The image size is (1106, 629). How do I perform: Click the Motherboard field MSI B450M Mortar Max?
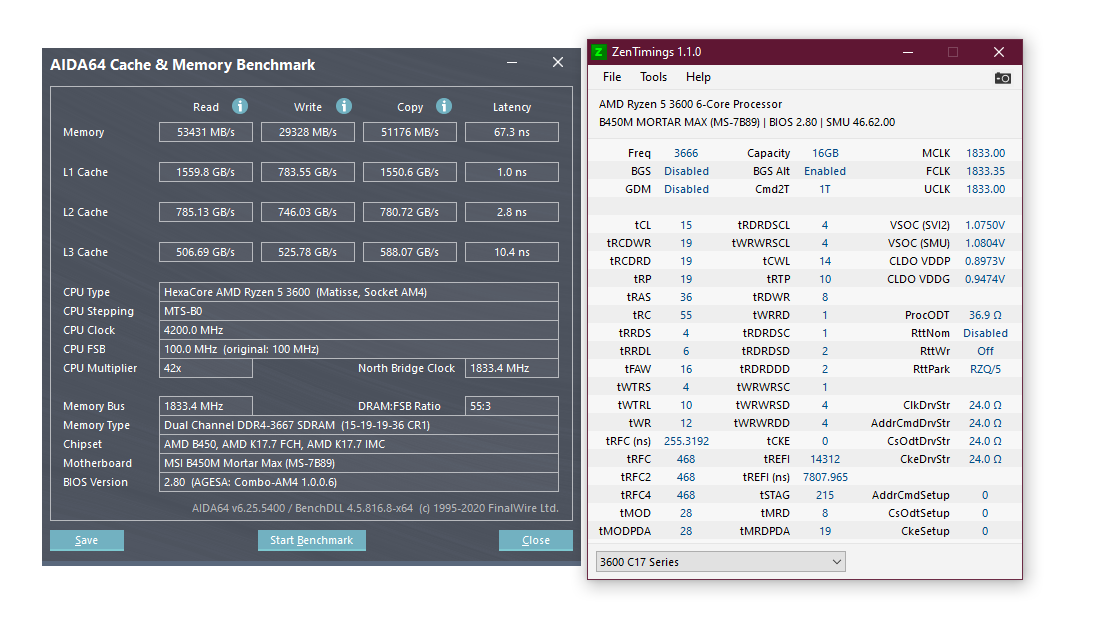tap(359, 463)
